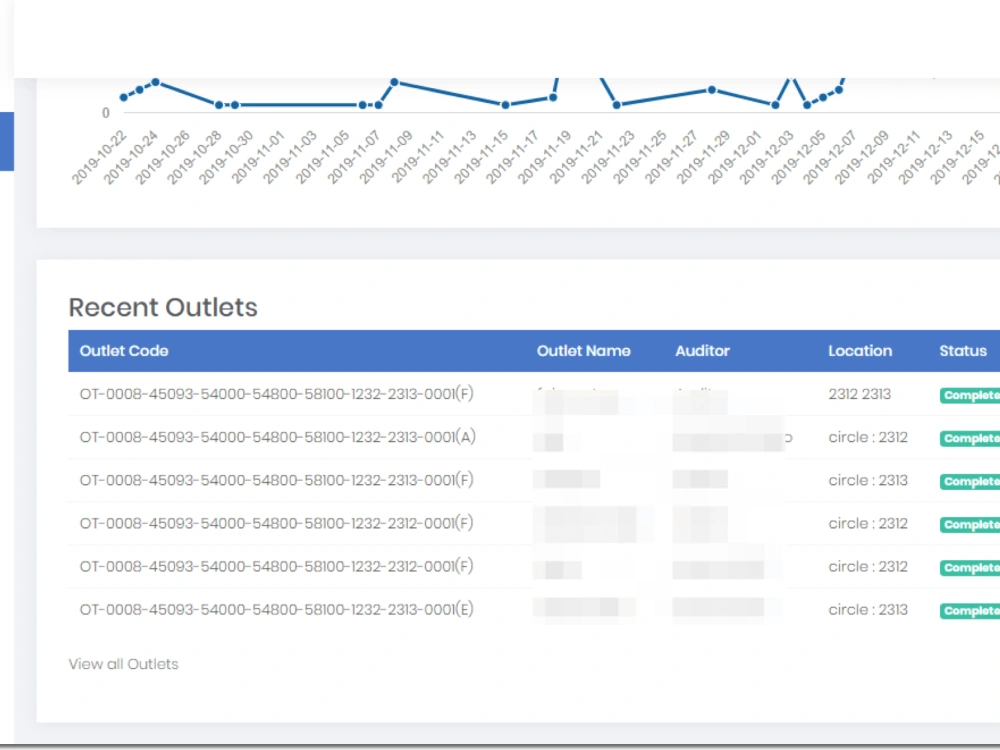Viewport: 1000px width, 750px height.
Task: Click Complete badge in the 0001(A) row
Action: point(969,438)
